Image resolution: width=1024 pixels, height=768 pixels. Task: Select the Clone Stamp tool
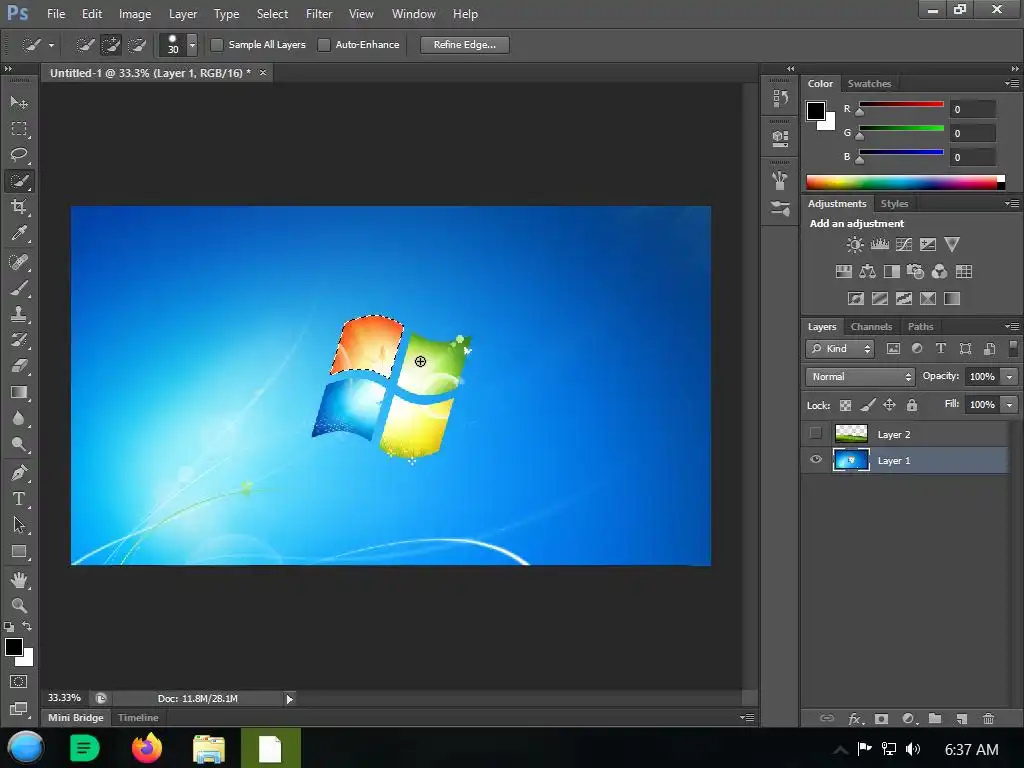click(19, 314)
